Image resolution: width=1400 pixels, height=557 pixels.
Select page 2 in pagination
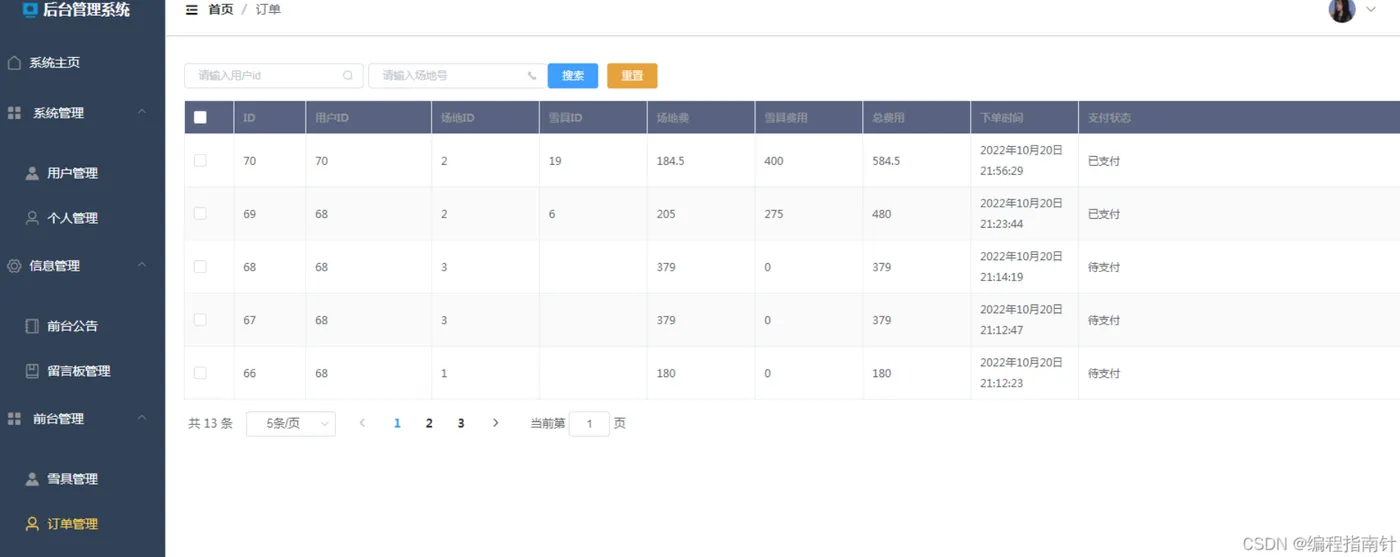429,423
